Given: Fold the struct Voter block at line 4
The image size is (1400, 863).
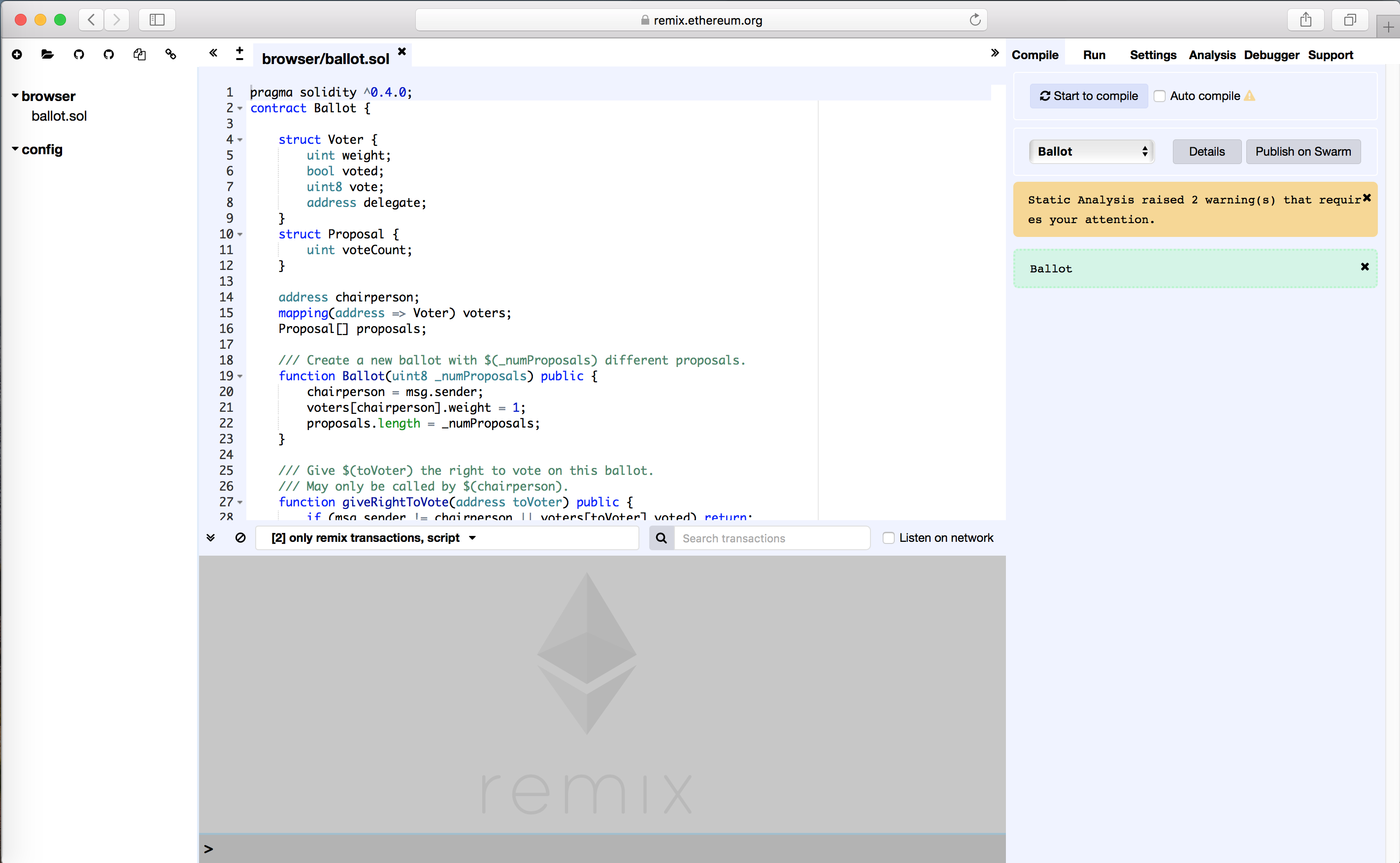Looking at the screenshot, I should [x=240, y=140].
